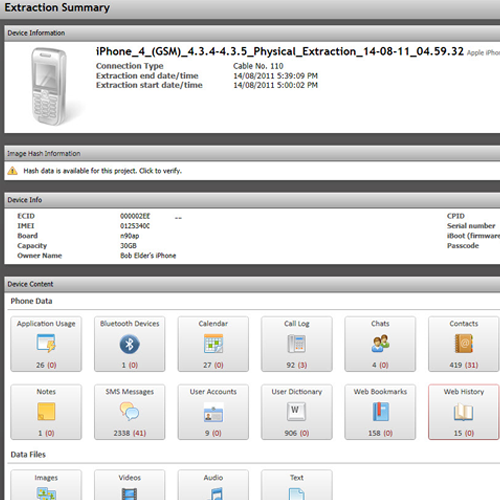The height and width of the screenshot is (500, 500).
Task: Click the Bluetooth Devices count 1 (0)
Action: tap(130, 365)
